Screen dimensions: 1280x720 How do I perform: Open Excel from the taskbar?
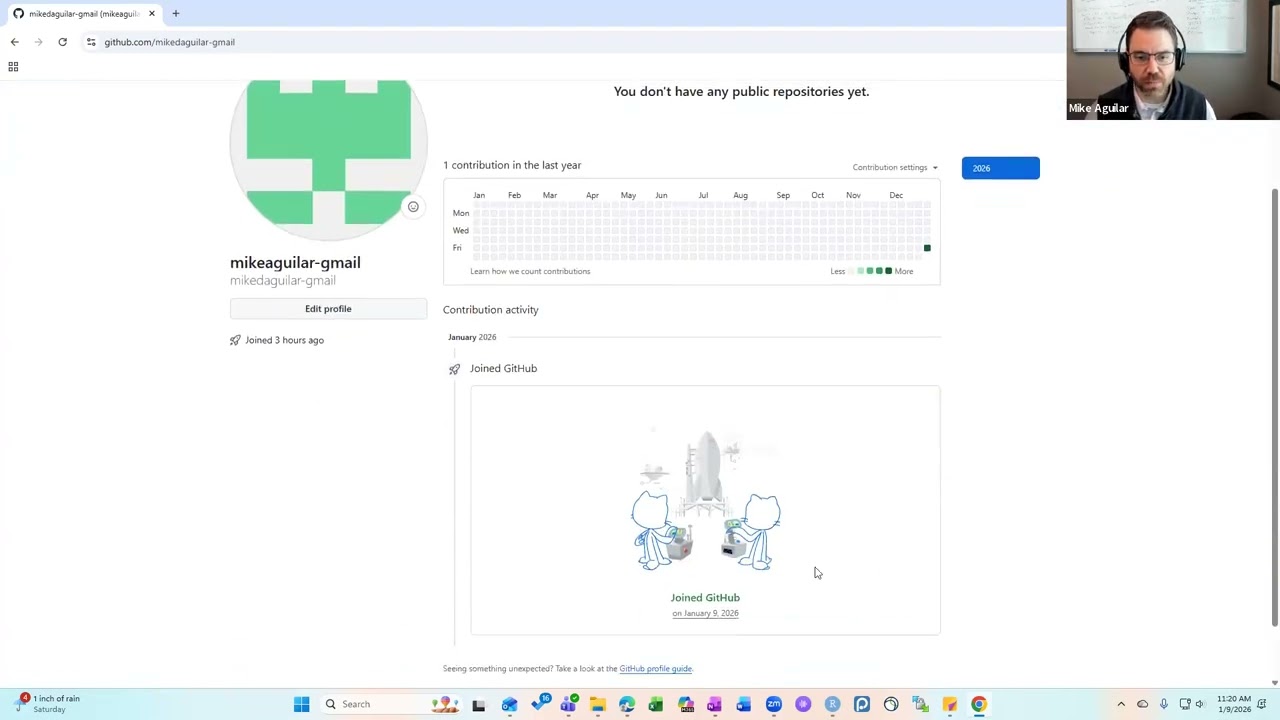click(655, 704)
